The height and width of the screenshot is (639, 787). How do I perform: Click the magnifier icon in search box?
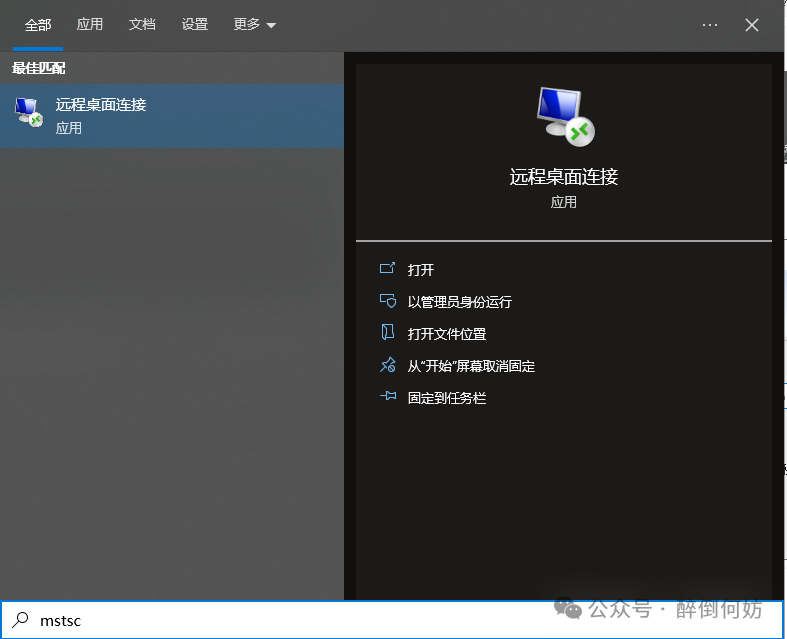click(x=20, y=620)
